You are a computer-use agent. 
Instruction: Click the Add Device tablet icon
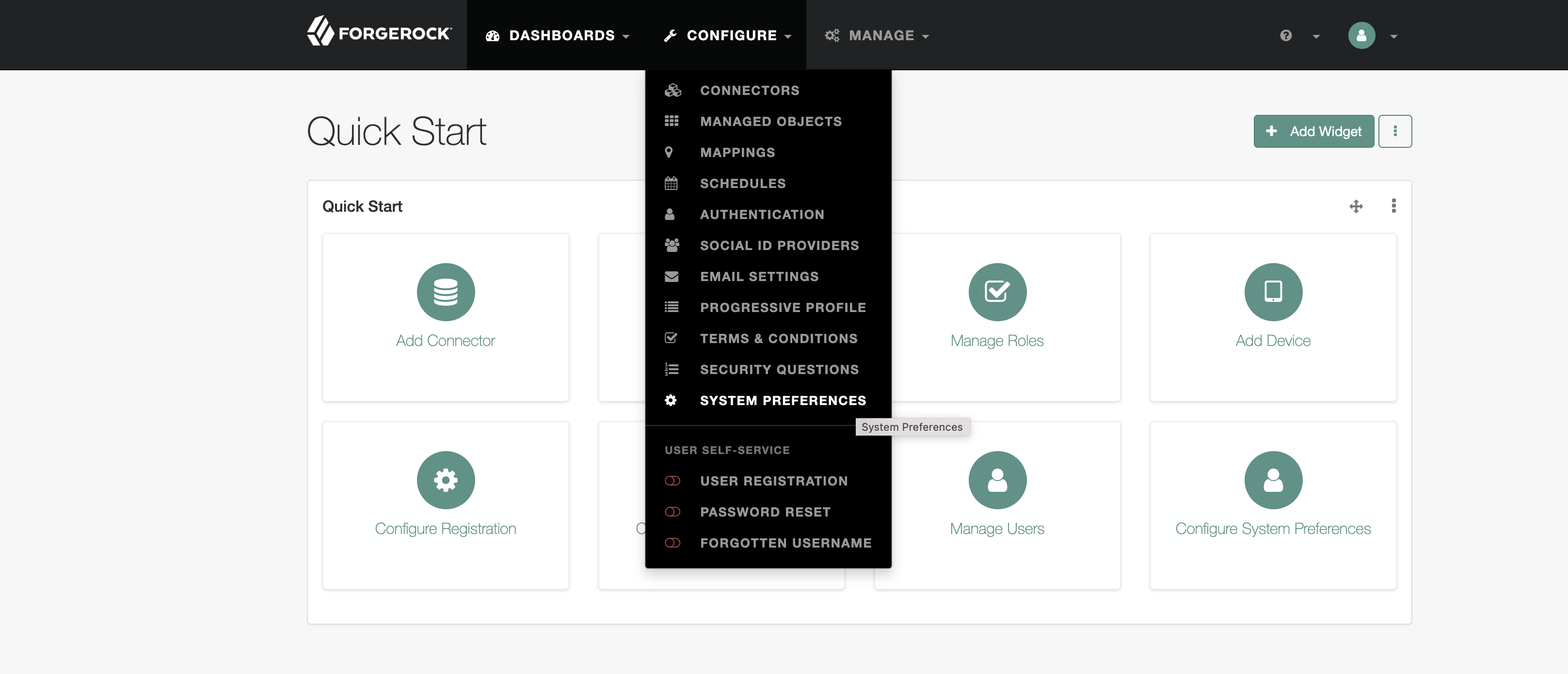point(1273,292)
